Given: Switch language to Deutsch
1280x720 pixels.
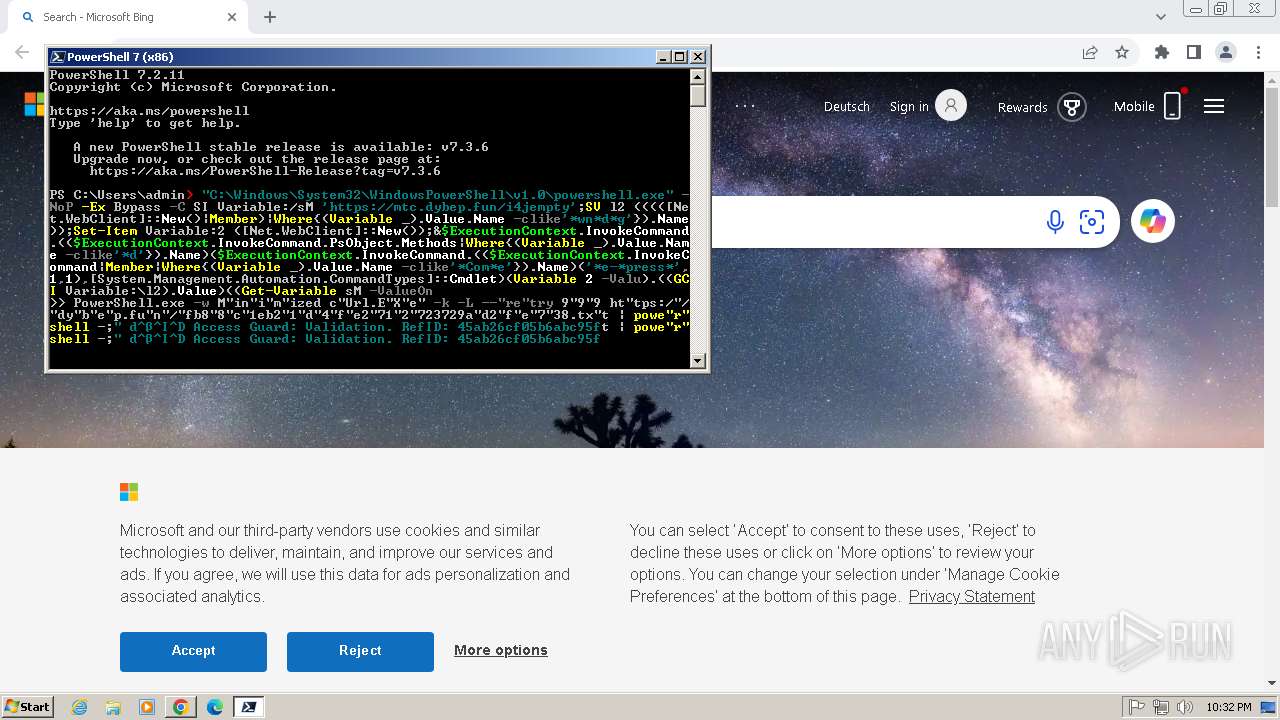Looking at the screenshot, I should pyautogui.click(x=847, y=107).
